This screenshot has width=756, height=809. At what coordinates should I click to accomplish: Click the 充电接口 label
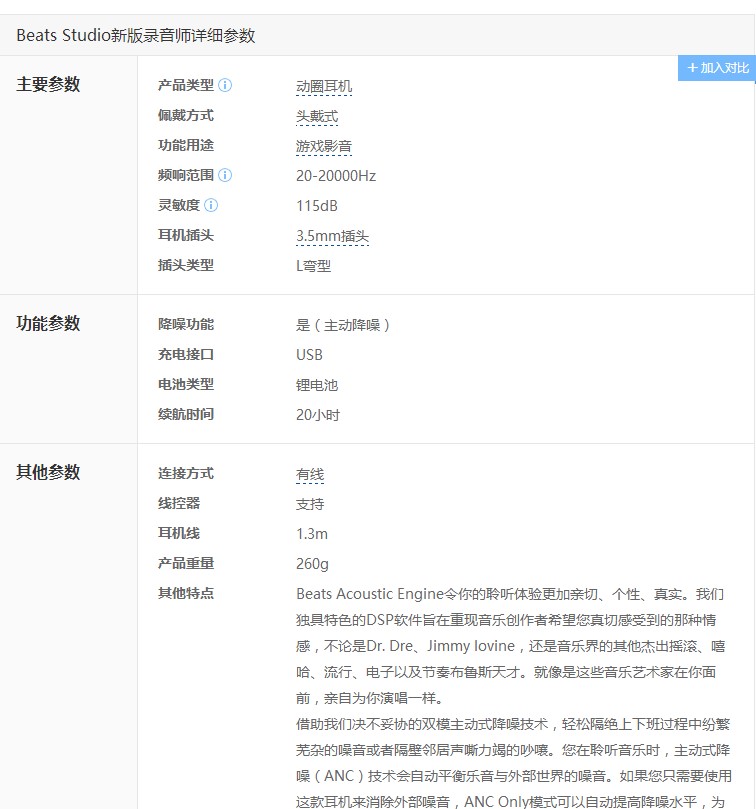coord(186,354)
